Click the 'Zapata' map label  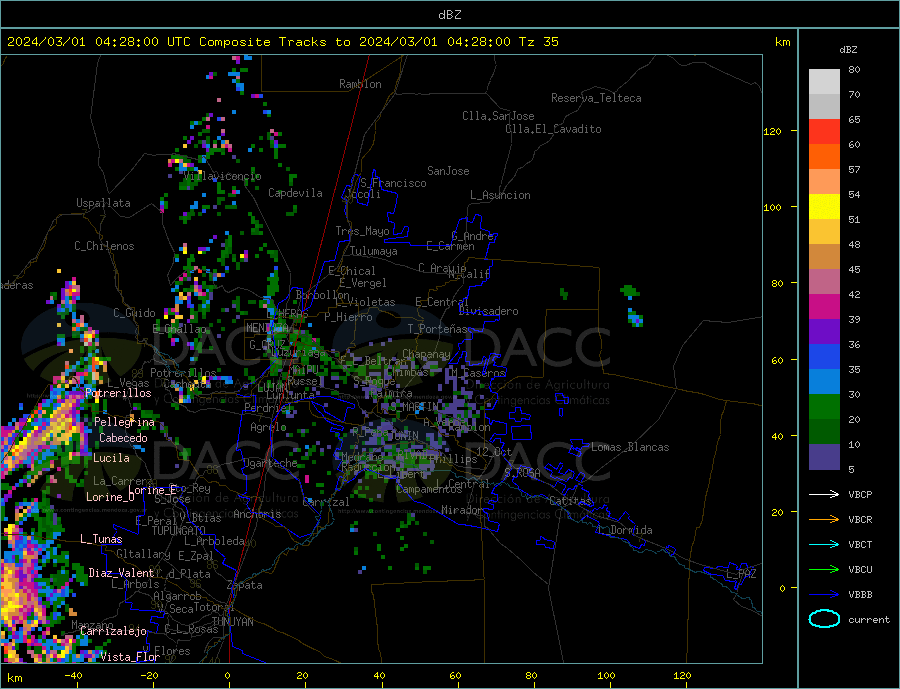[x=245, y=585]
